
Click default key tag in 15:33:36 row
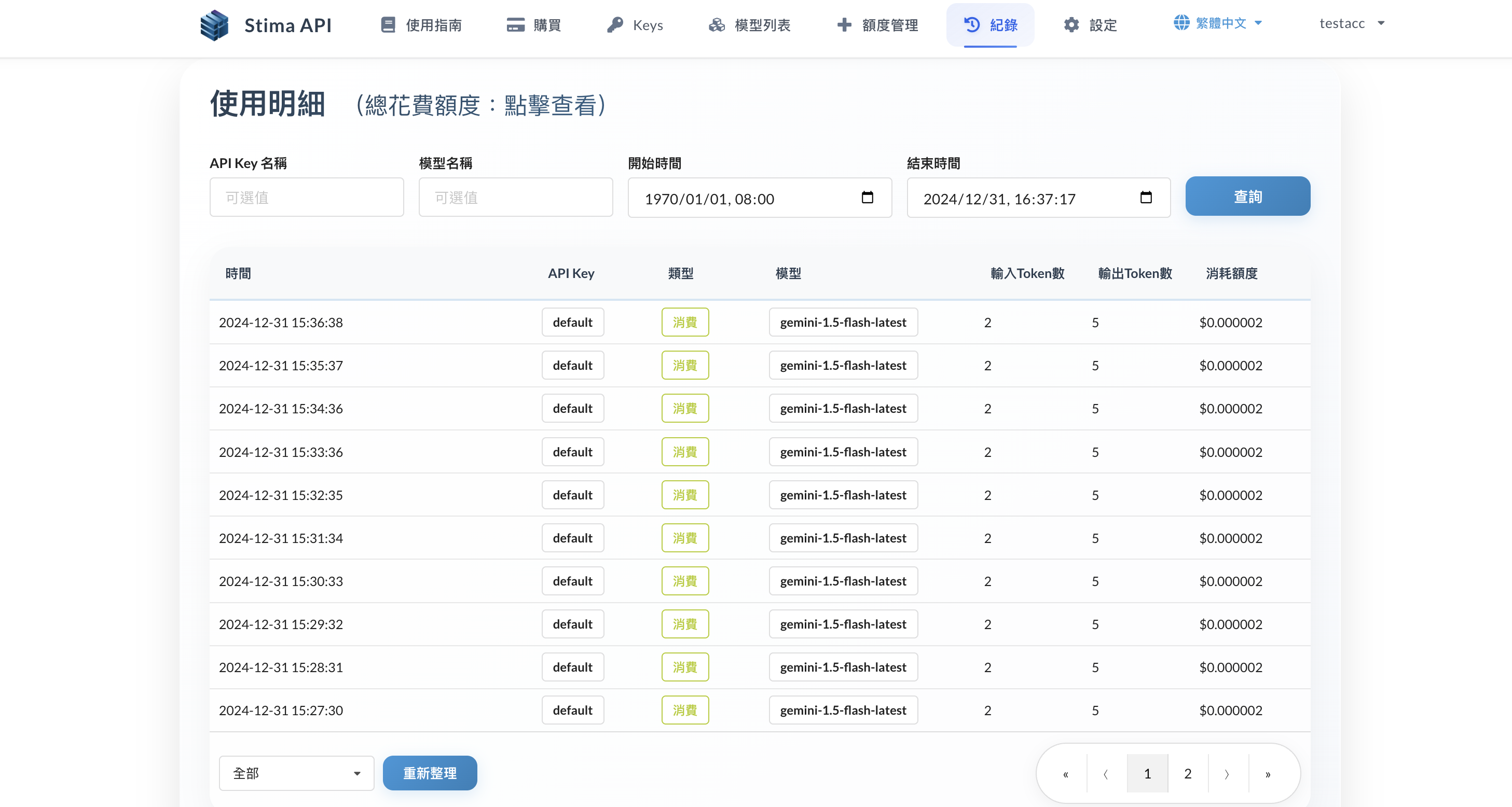tap(572, 452)
